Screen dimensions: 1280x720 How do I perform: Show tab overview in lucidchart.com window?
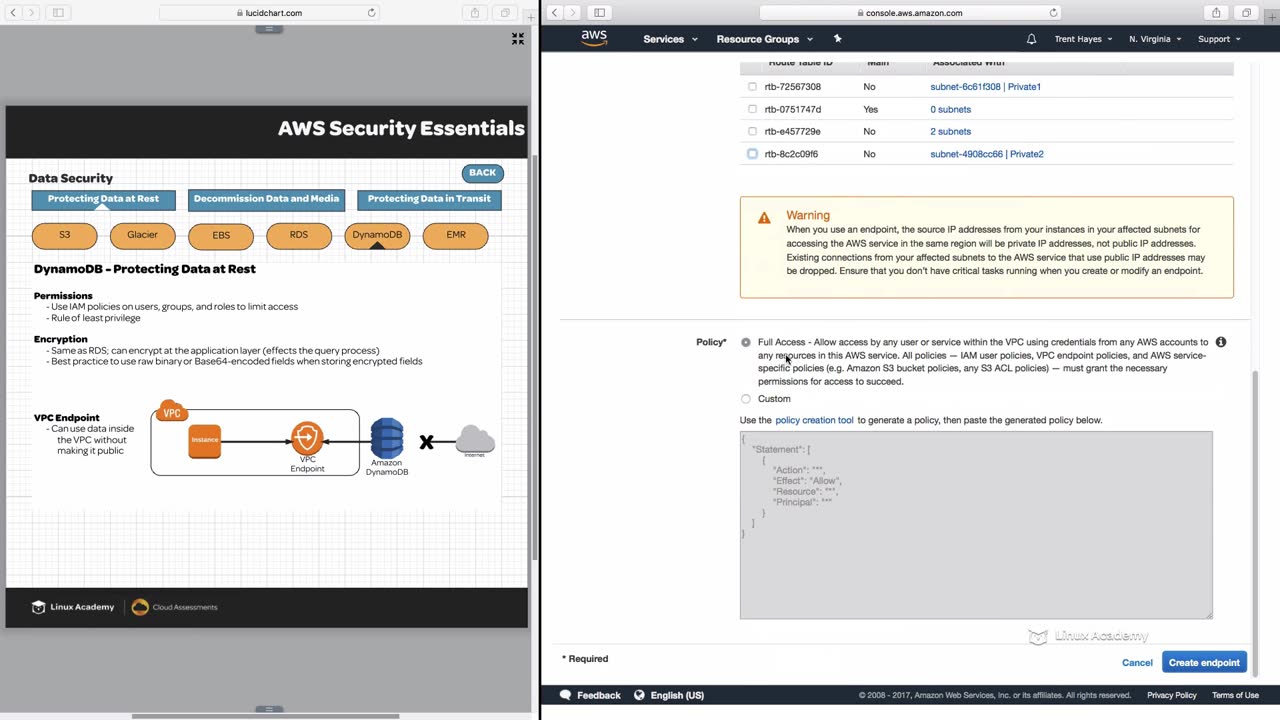point(505,13)
